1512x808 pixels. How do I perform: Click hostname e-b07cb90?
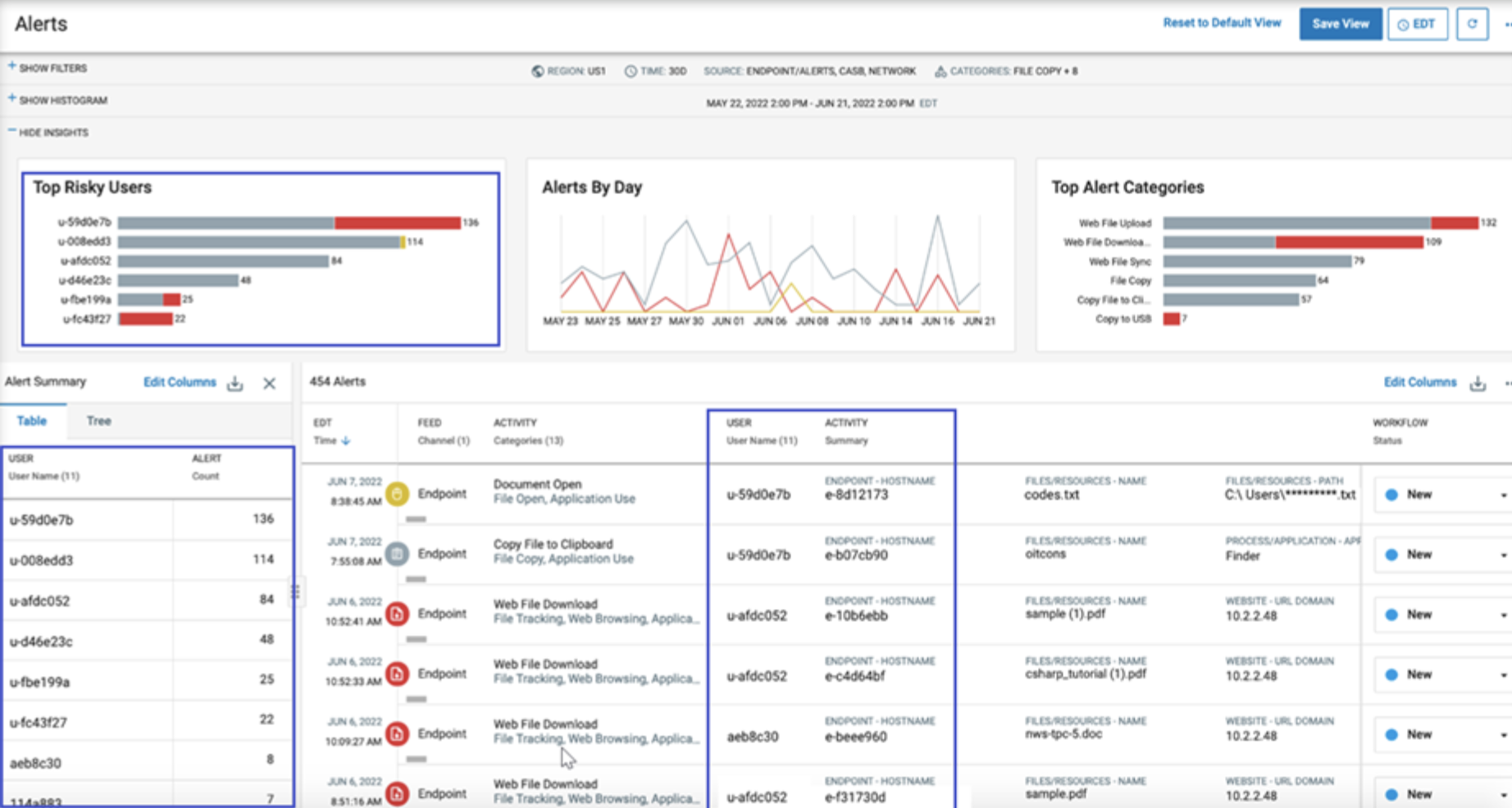(x=856, y=555)
